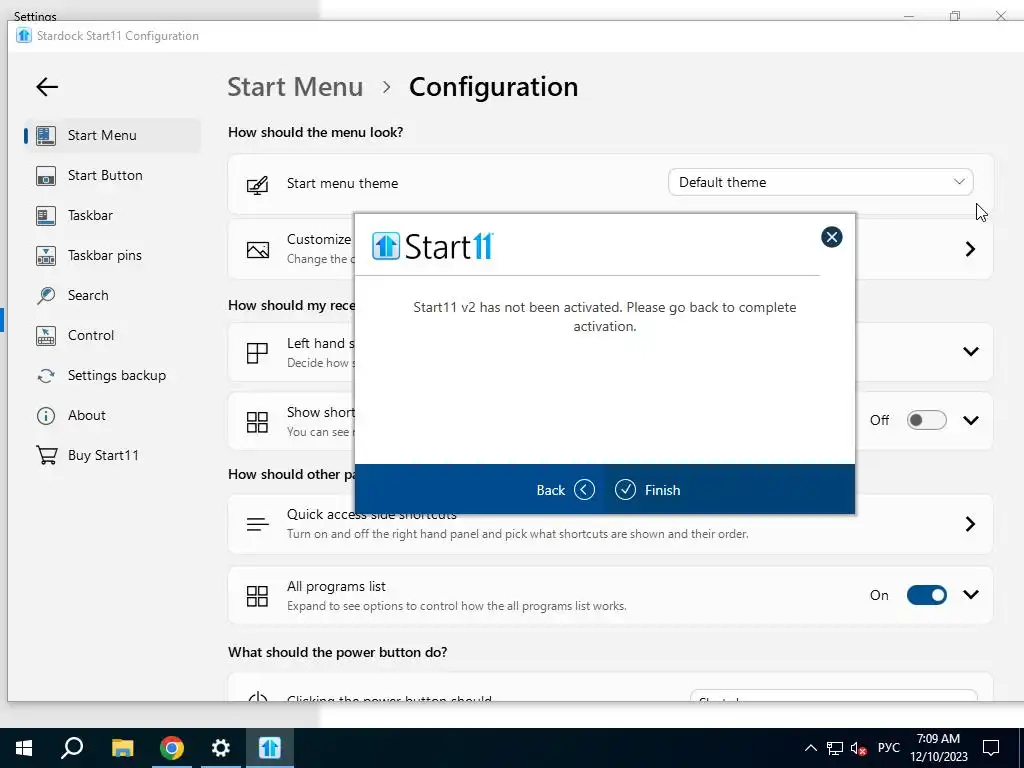This screenshot has width=1024, height=768.
Task: Click the Show shortcuts grid icon
Action: (x=257, y=422)
